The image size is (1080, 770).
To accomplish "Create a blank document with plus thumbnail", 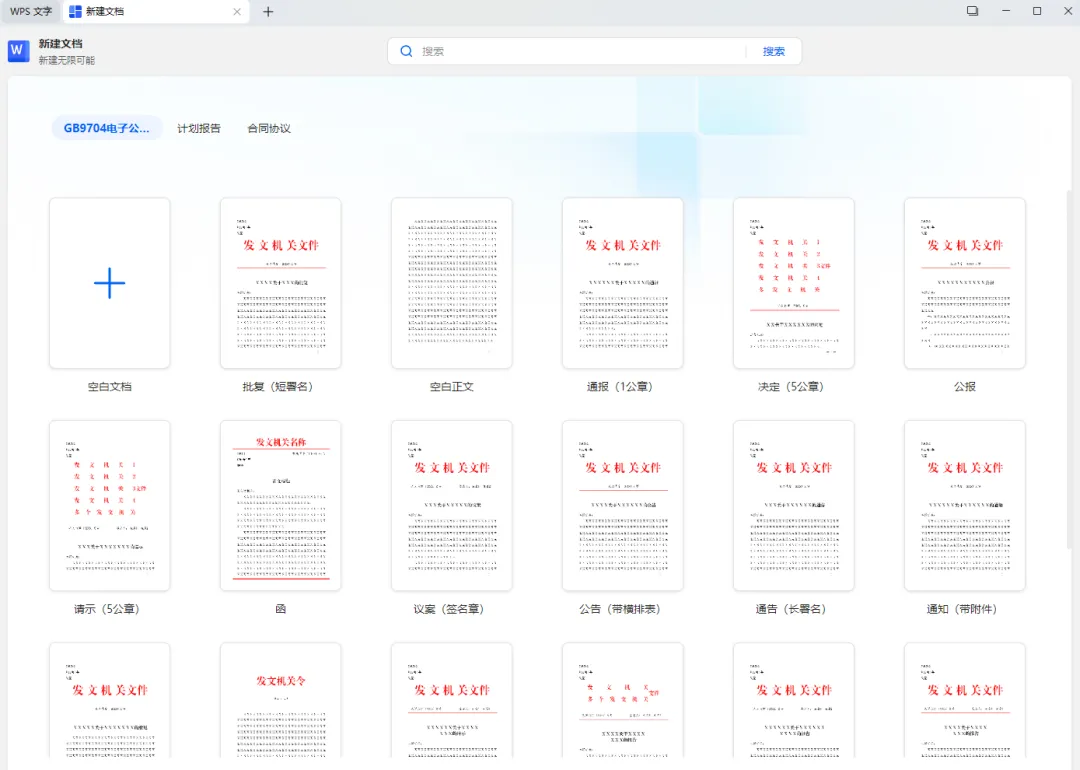I will pyautogui.click(x=110, y=283).
